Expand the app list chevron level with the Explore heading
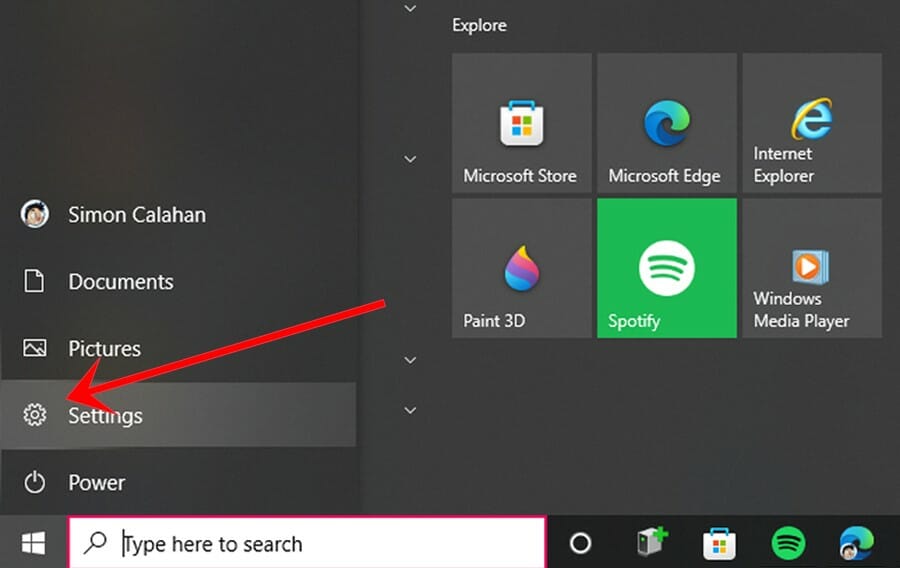Screen dimensions: 900x568 [410, 9]
